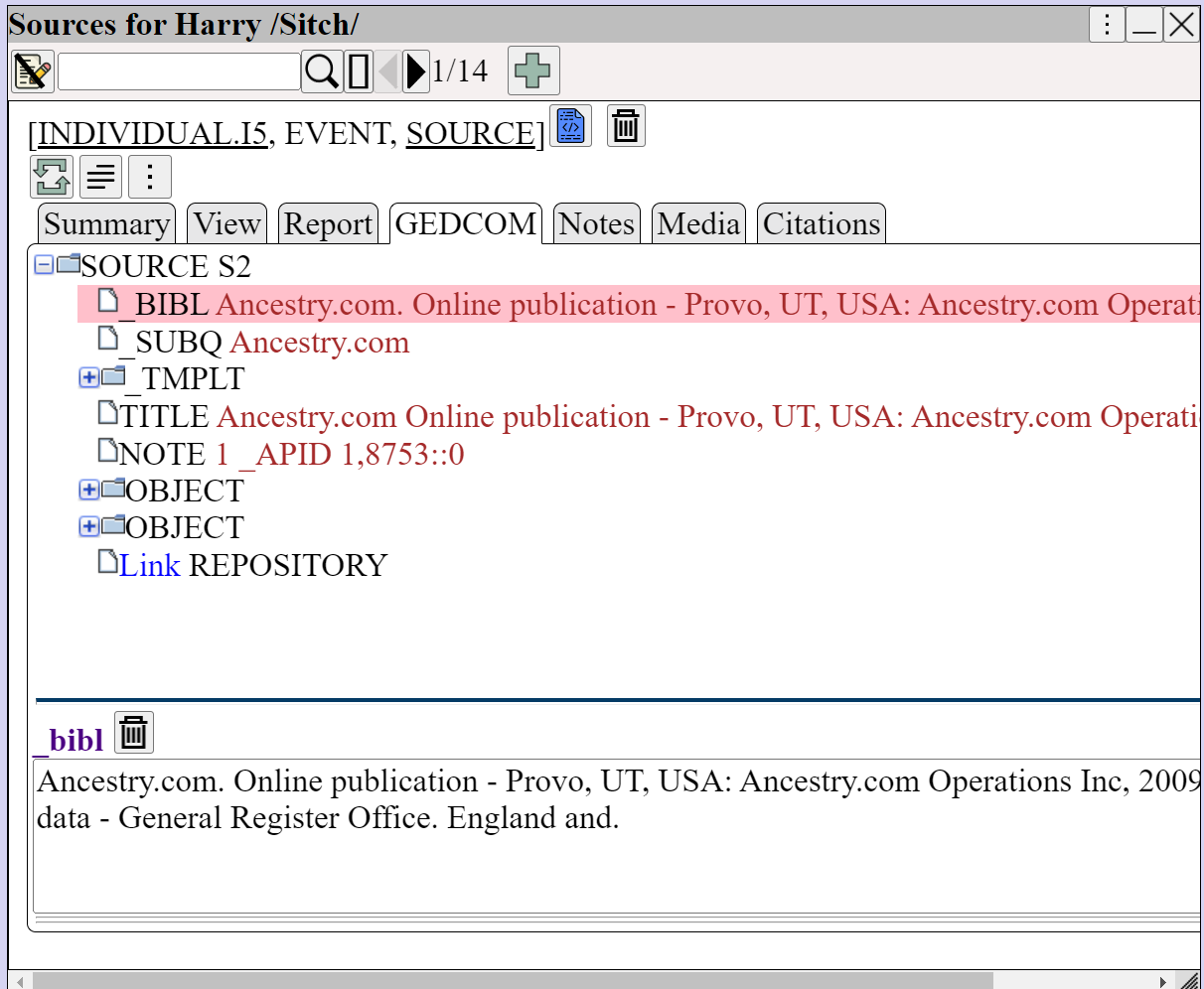Click the green refresh arrows icon

[x=52, y=178]
